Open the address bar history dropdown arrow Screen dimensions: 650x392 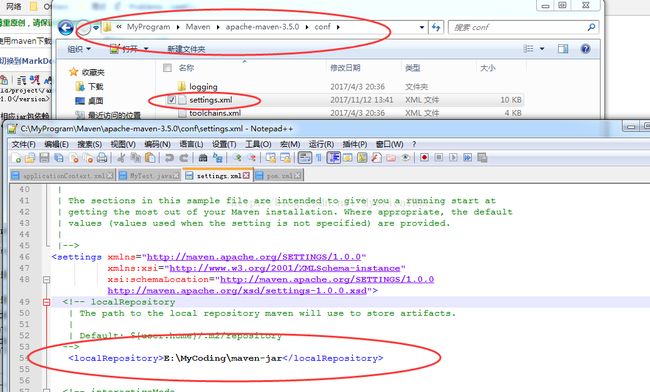tap(422, 27)
